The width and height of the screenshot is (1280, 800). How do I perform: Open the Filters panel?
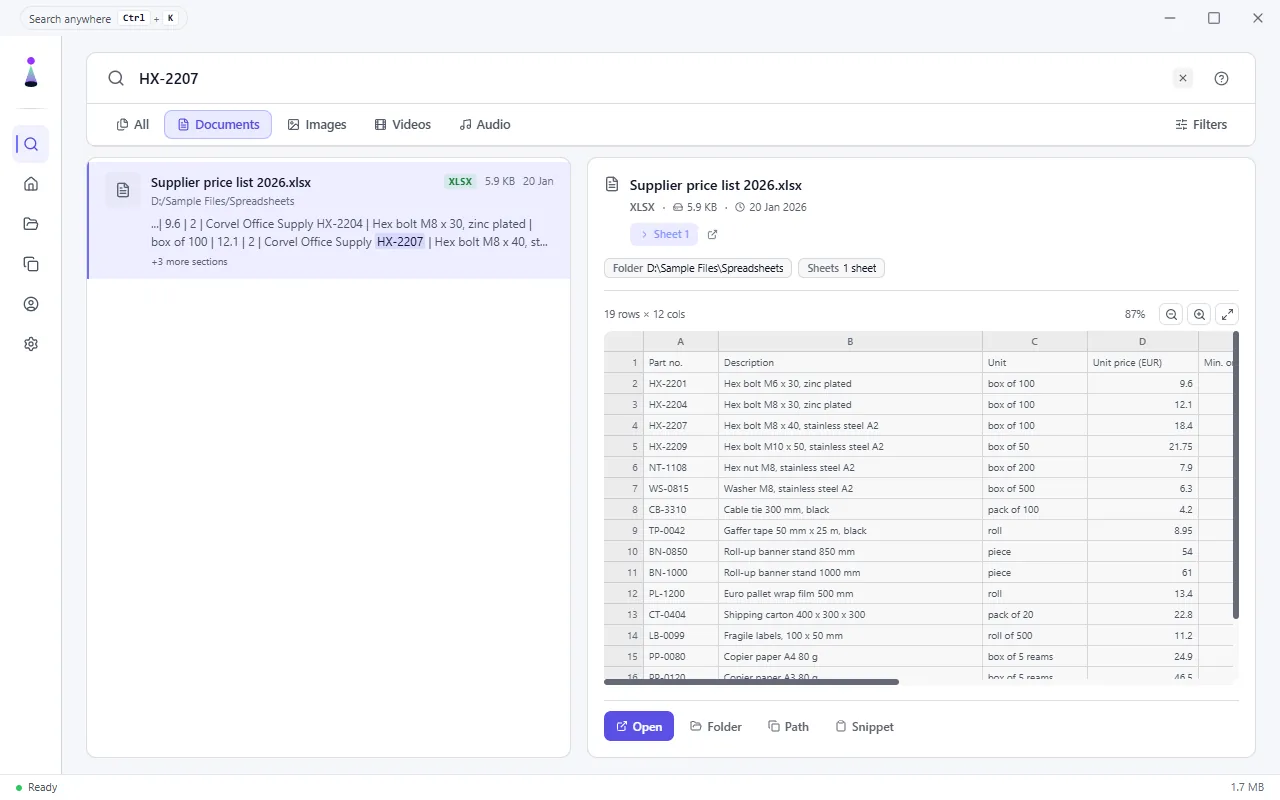click(x=1201, y=125)
